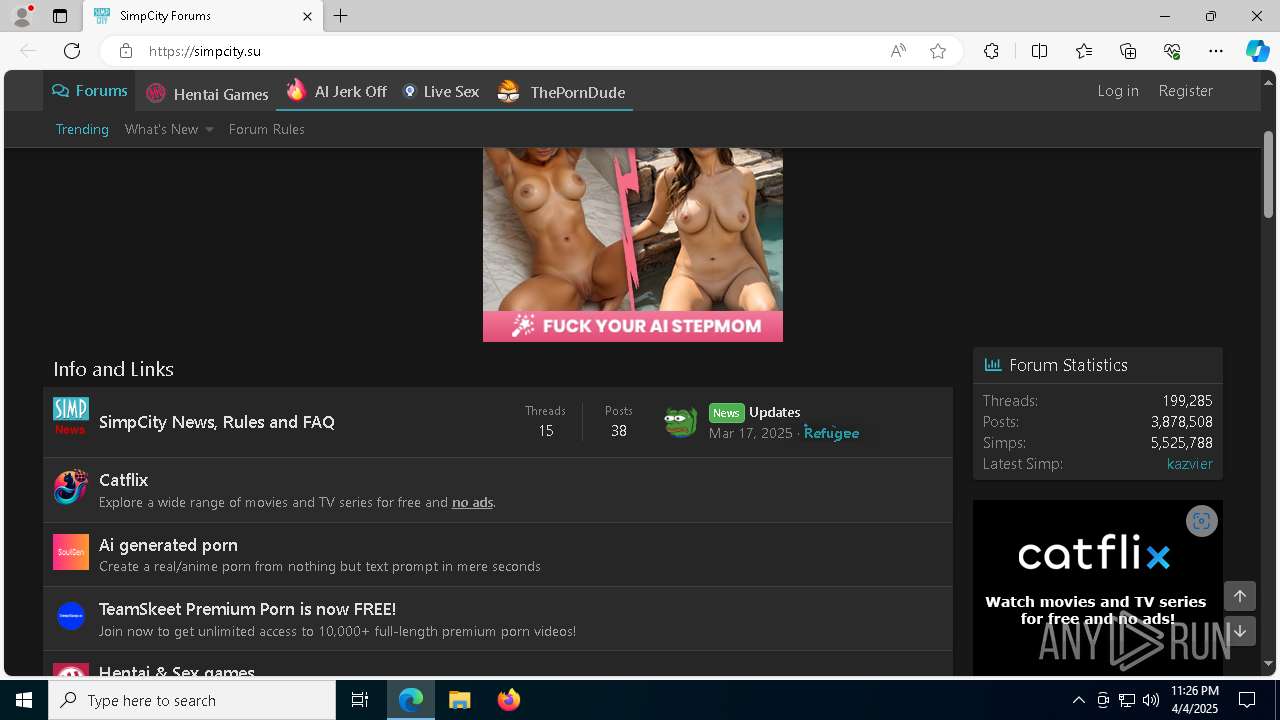Open the AI Jerk Off nav link

[337, 91]
